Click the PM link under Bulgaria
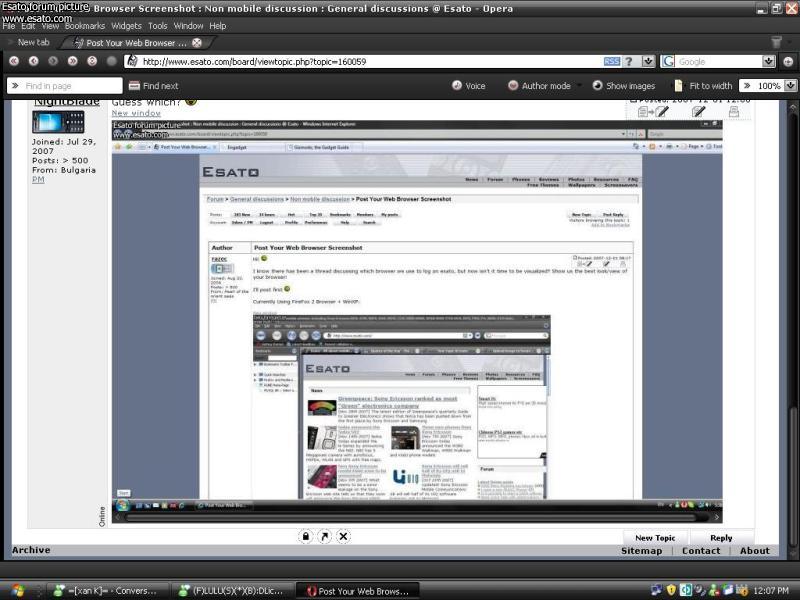Image resolution: width=800 pixels, height=600 pixels. [38, 180]
